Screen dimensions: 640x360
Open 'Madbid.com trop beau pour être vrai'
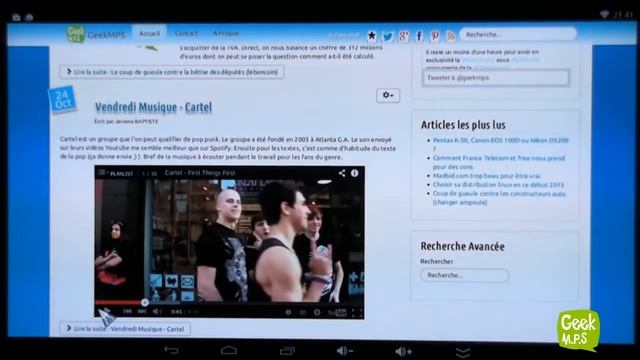tap(487, 176)
